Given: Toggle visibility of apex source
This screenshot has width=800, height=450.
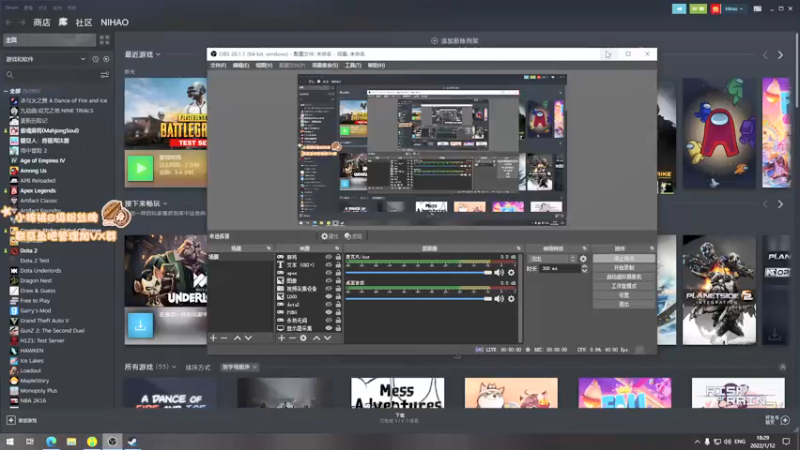Looking at the screenshot, I should [x=329, y=273].
